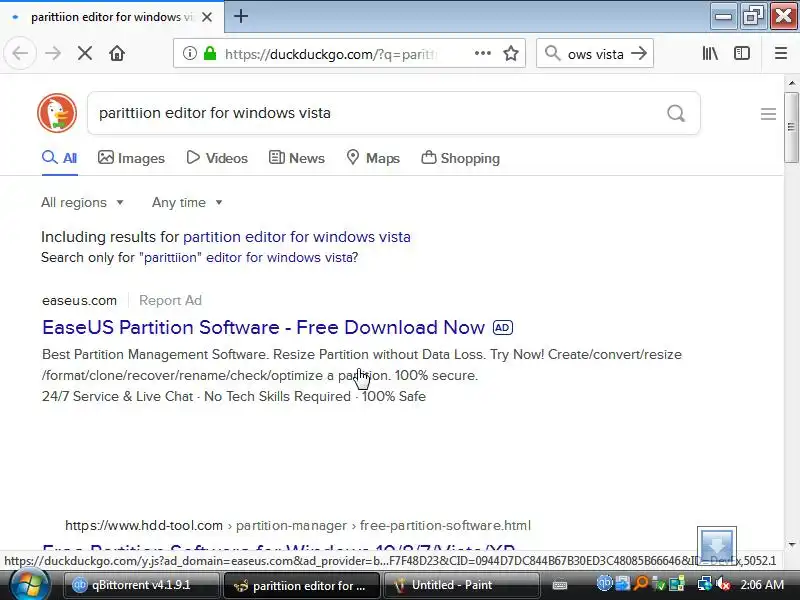The width and height of the screenshot is (800, 600).
Task: Click the muted speaker volume tray icon
Action: 722,584
